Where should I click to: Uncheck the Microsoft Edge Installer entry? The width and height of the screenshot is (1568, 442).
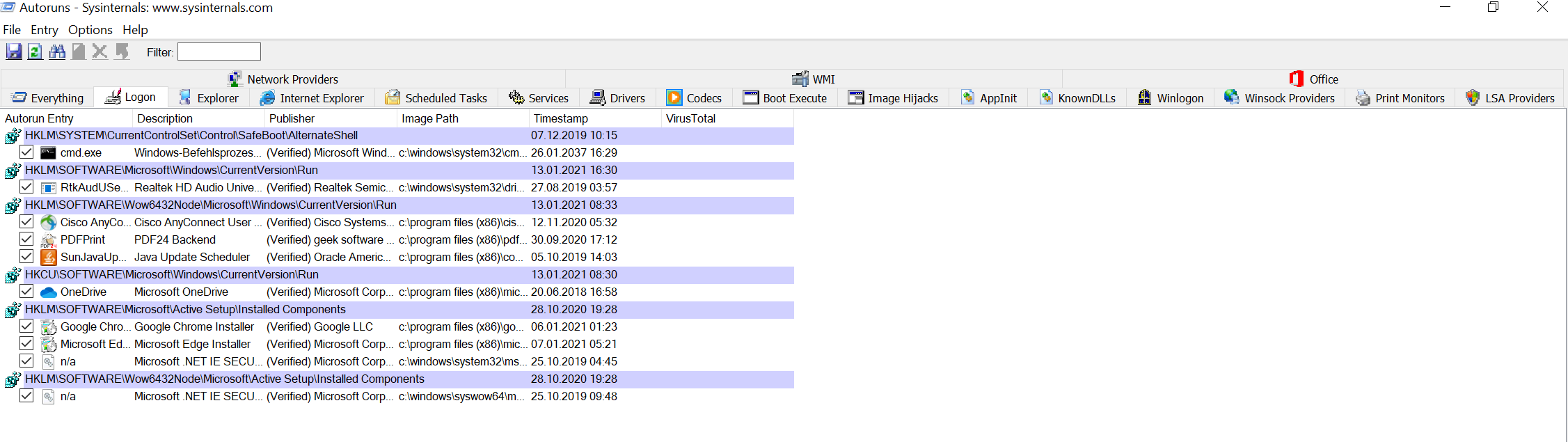pyautogui.click(x=26, y=343)
